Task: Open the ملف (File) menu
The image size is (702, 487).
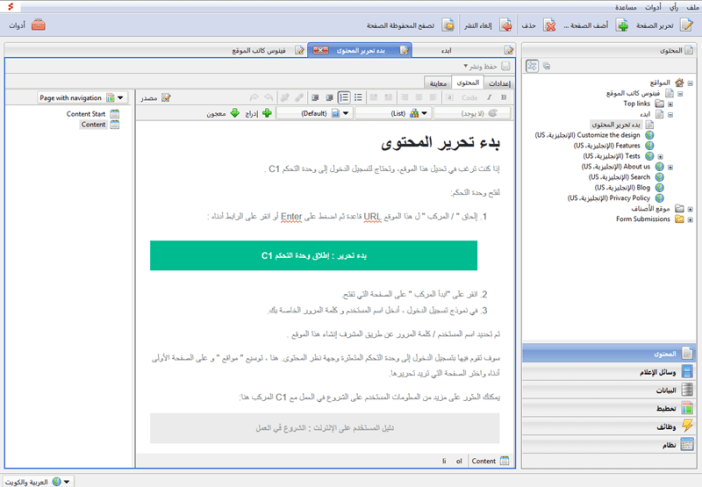Action: [x=692, y=7]
